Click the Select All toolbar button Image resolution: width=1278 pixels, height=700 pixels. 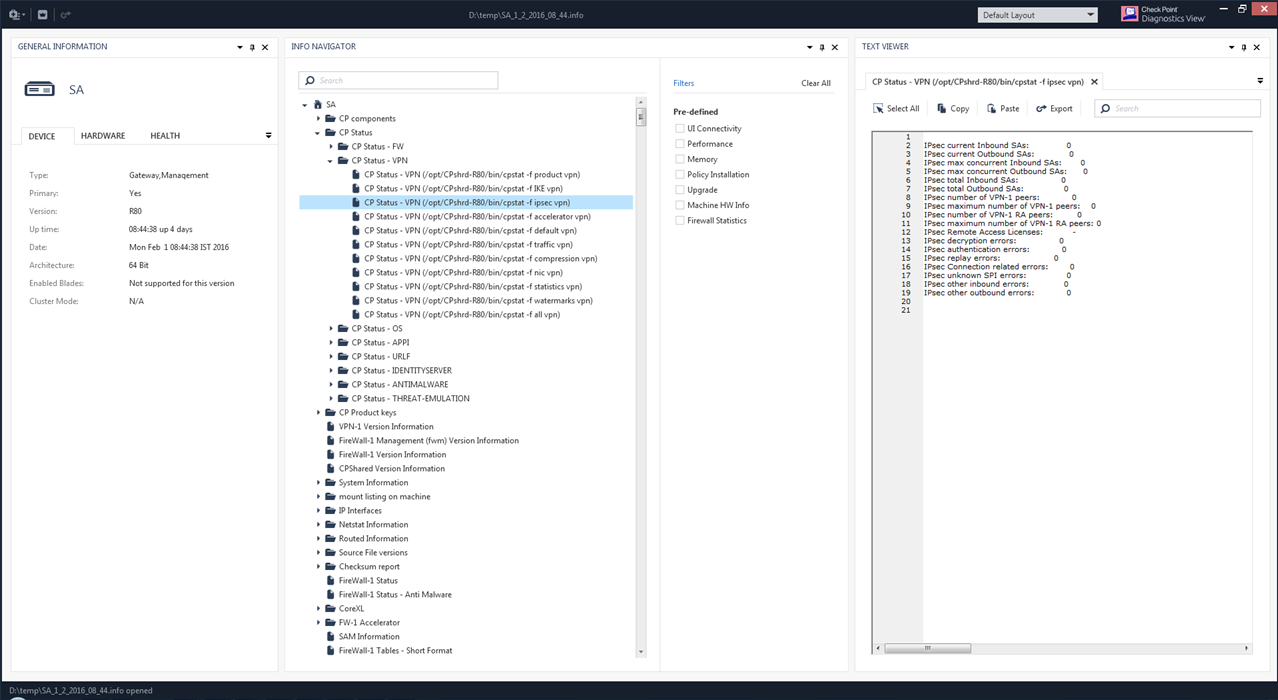(x=896, y=108)
